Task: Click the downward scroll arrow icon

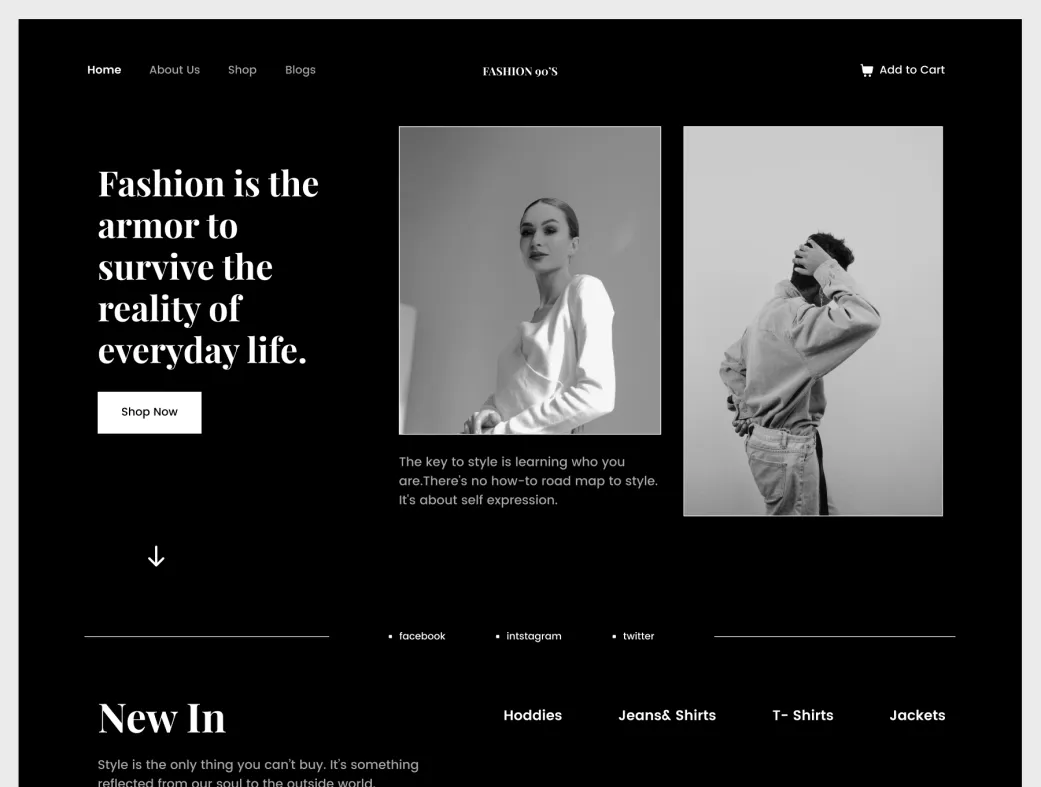Action: [x=156, y=557]
